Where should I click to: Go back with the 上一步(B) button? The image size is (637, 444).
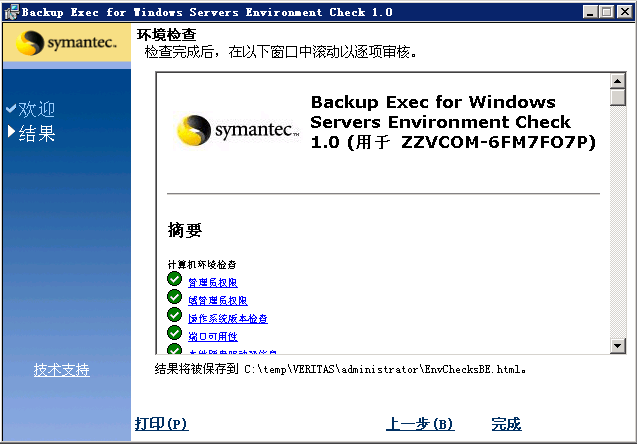[420, 424]
